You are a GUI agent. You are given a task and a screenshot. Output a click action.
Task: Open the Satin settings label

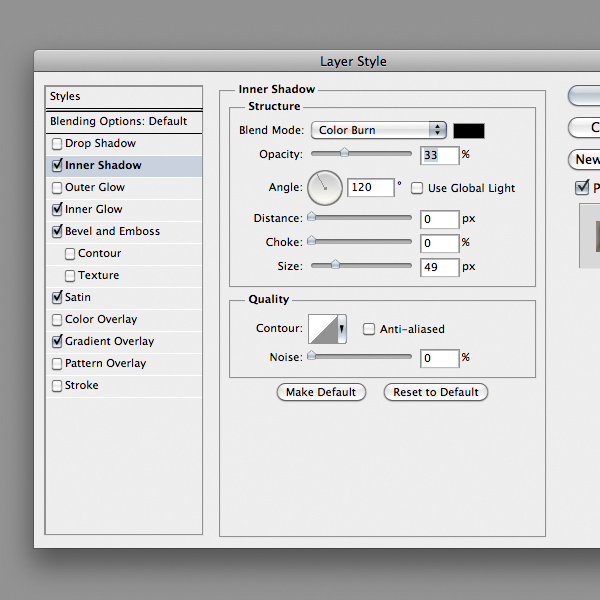click(x=78, y=297)
